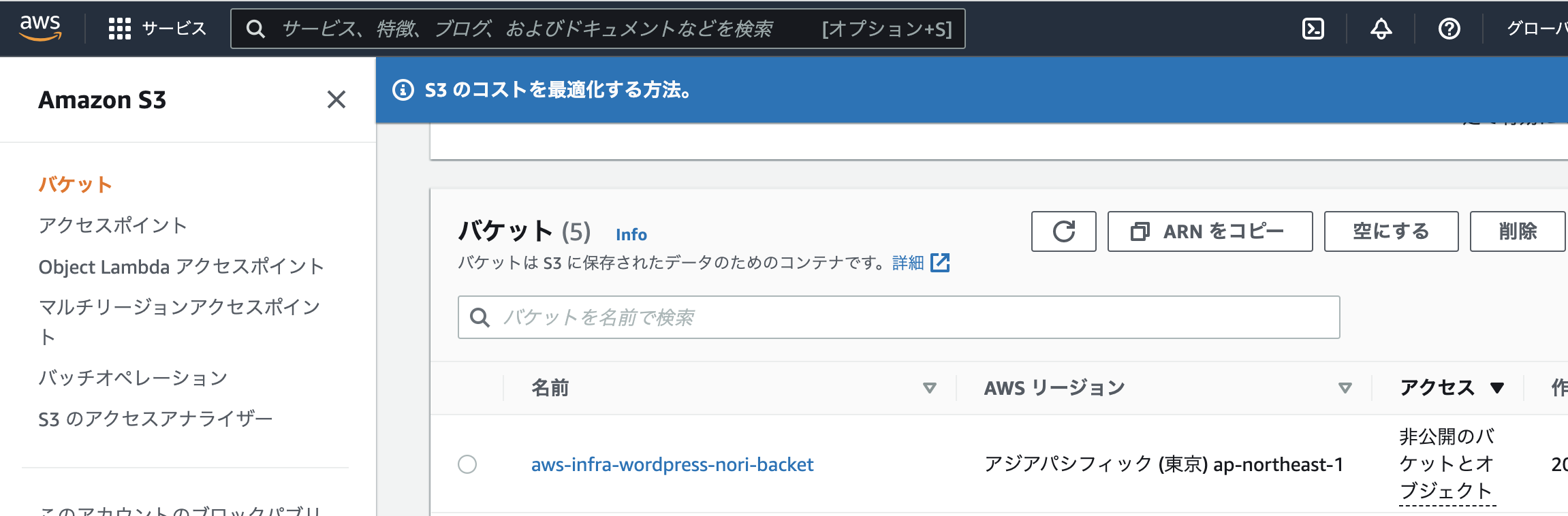Click the 削除 button
Image resolution: width=1568 pixels, height=516 pixels.
pos(1518,231)
